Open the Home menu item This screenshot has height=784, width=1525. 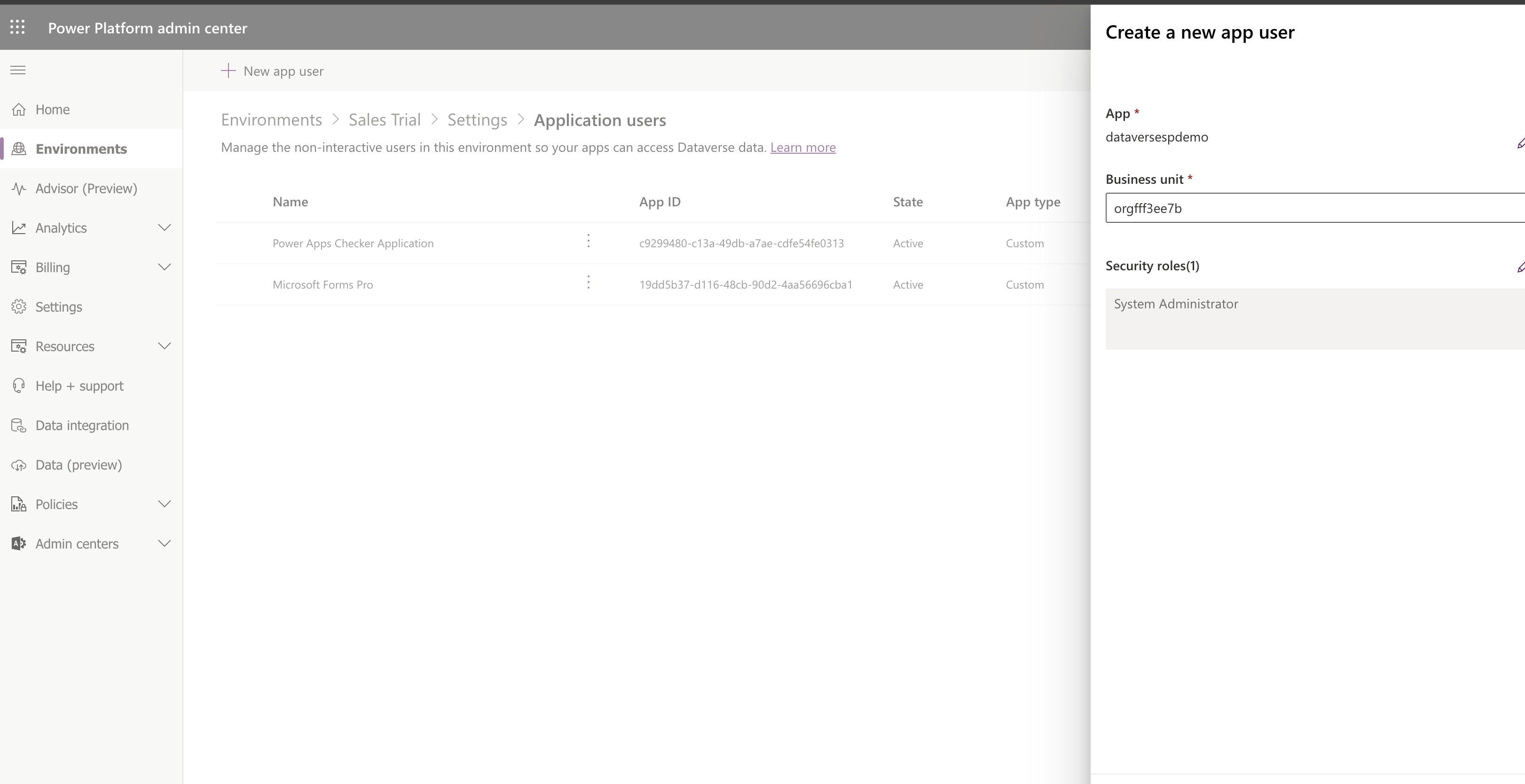click(x=91, y=110)
